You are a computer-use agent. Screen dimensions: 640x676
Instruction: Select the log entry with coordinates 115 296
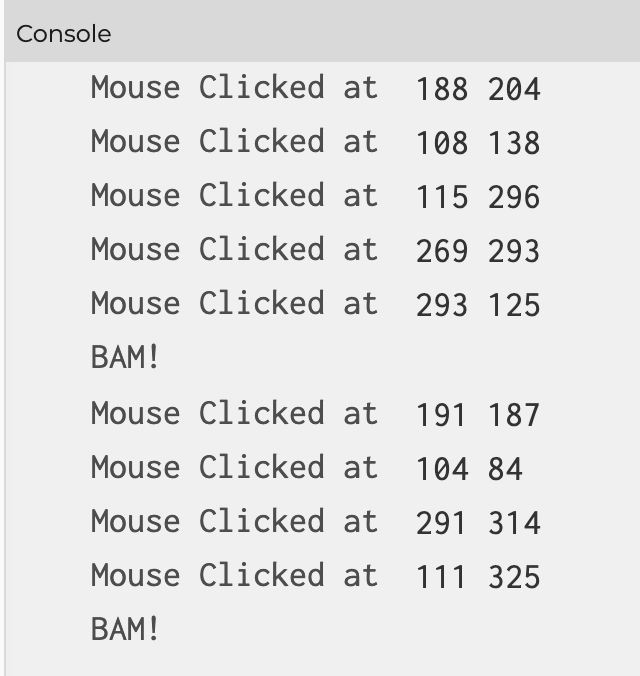click(x=316, y=196)
